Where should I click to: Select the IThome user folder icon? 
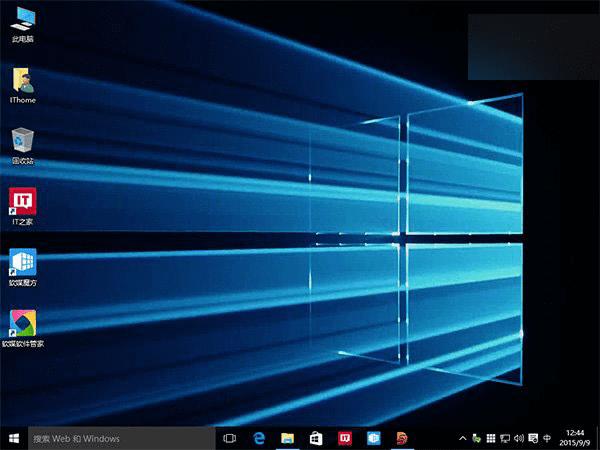click(23, 85)
